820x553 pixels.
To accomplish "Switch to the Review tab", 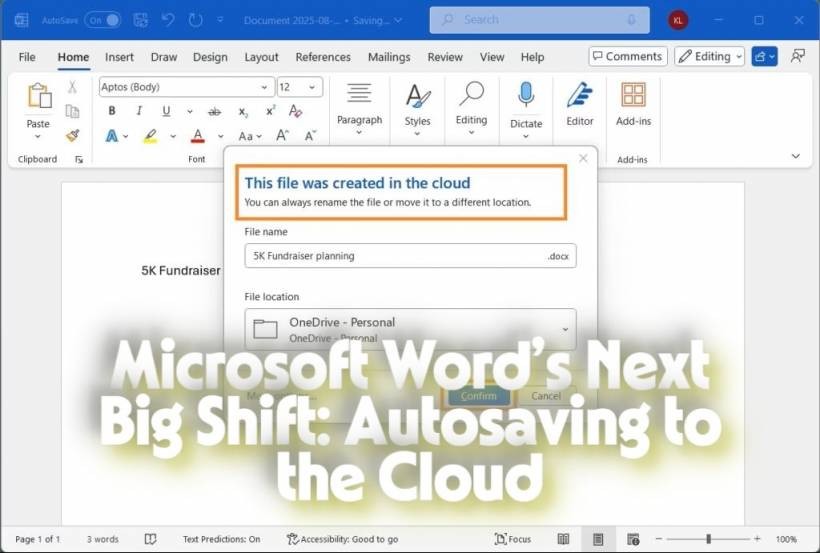I will pos(445,57).
